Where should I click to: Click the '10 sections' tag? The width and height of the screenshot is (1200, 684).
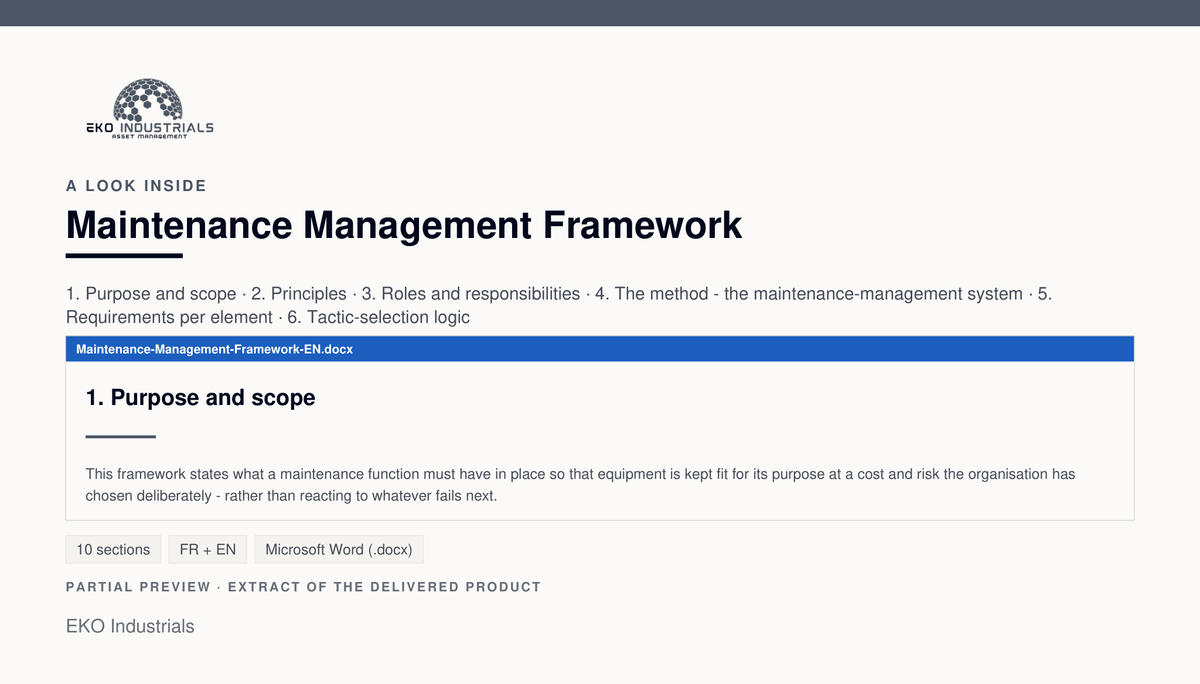113,550
